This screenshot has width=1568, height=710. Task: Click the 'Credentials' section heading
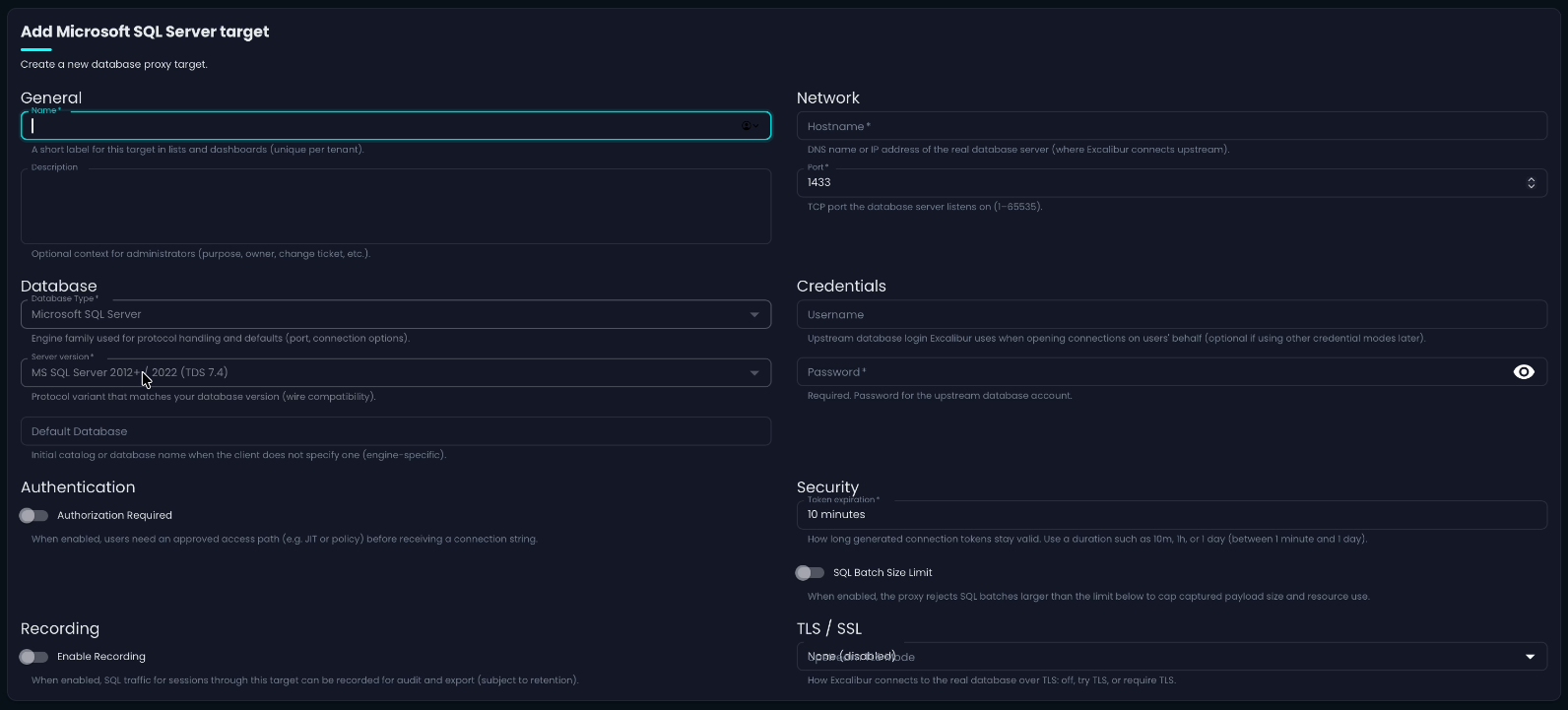point(841,286)
